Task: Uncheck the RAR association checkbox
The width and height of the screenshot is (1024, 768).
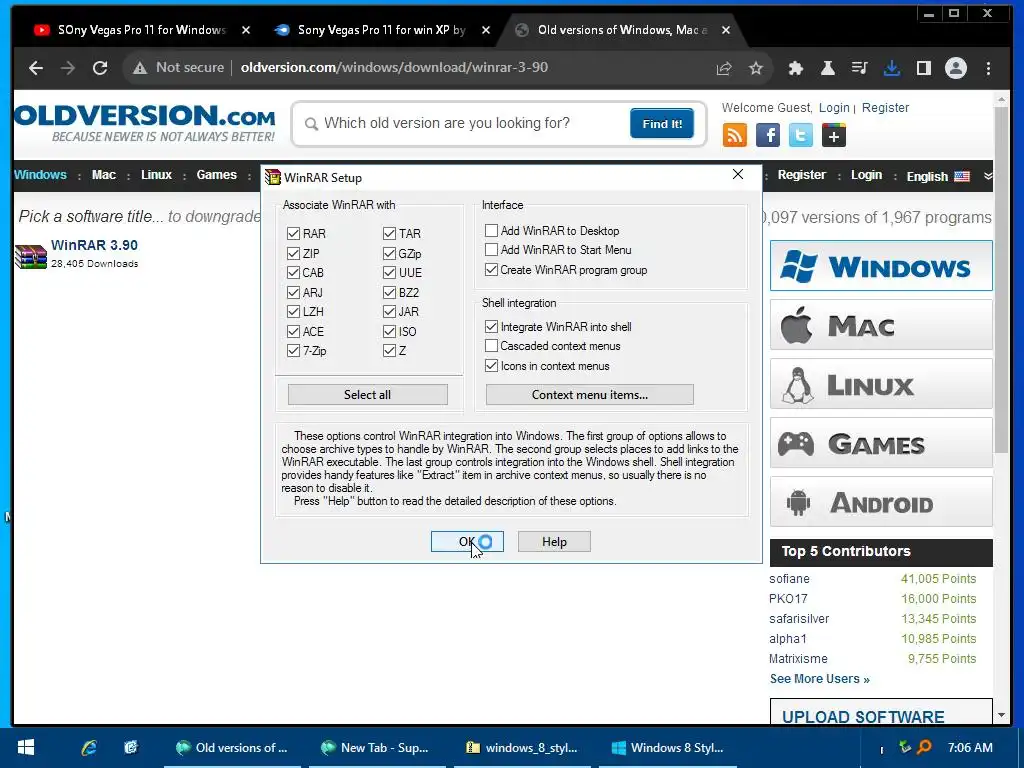Action: point(293,233)
